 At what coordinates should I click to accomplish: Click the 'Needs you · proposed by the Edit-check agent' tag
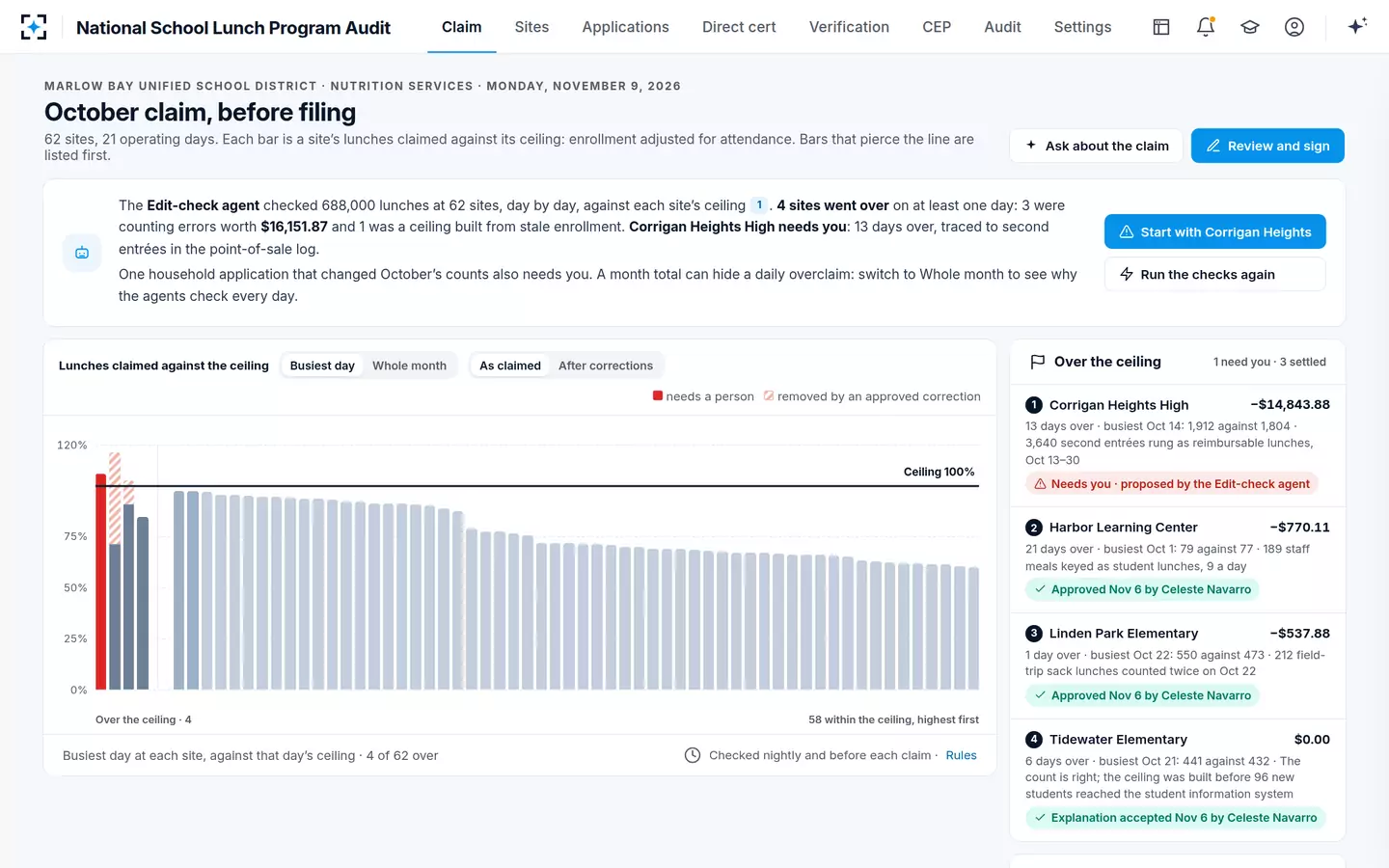[x=1171, y=484]
